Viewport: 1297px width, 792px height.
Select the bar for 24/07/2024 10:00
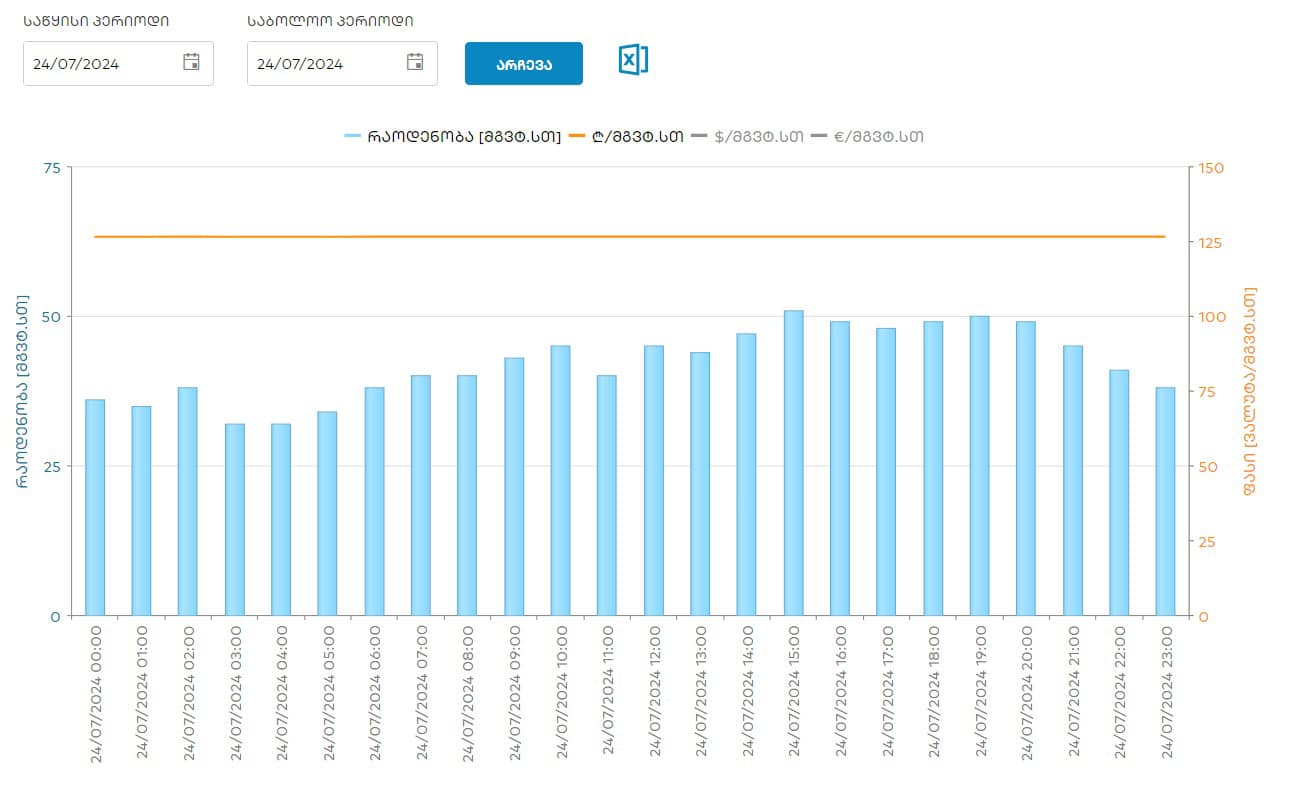560,480
